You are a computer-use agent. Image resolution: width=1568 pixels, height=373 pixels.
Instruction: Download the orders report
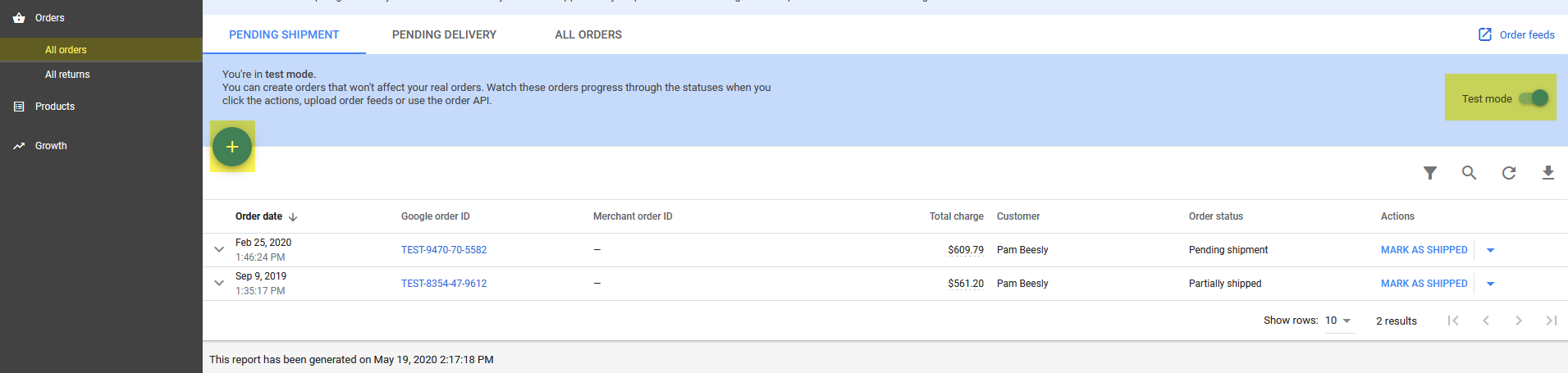click(1547, 173)
